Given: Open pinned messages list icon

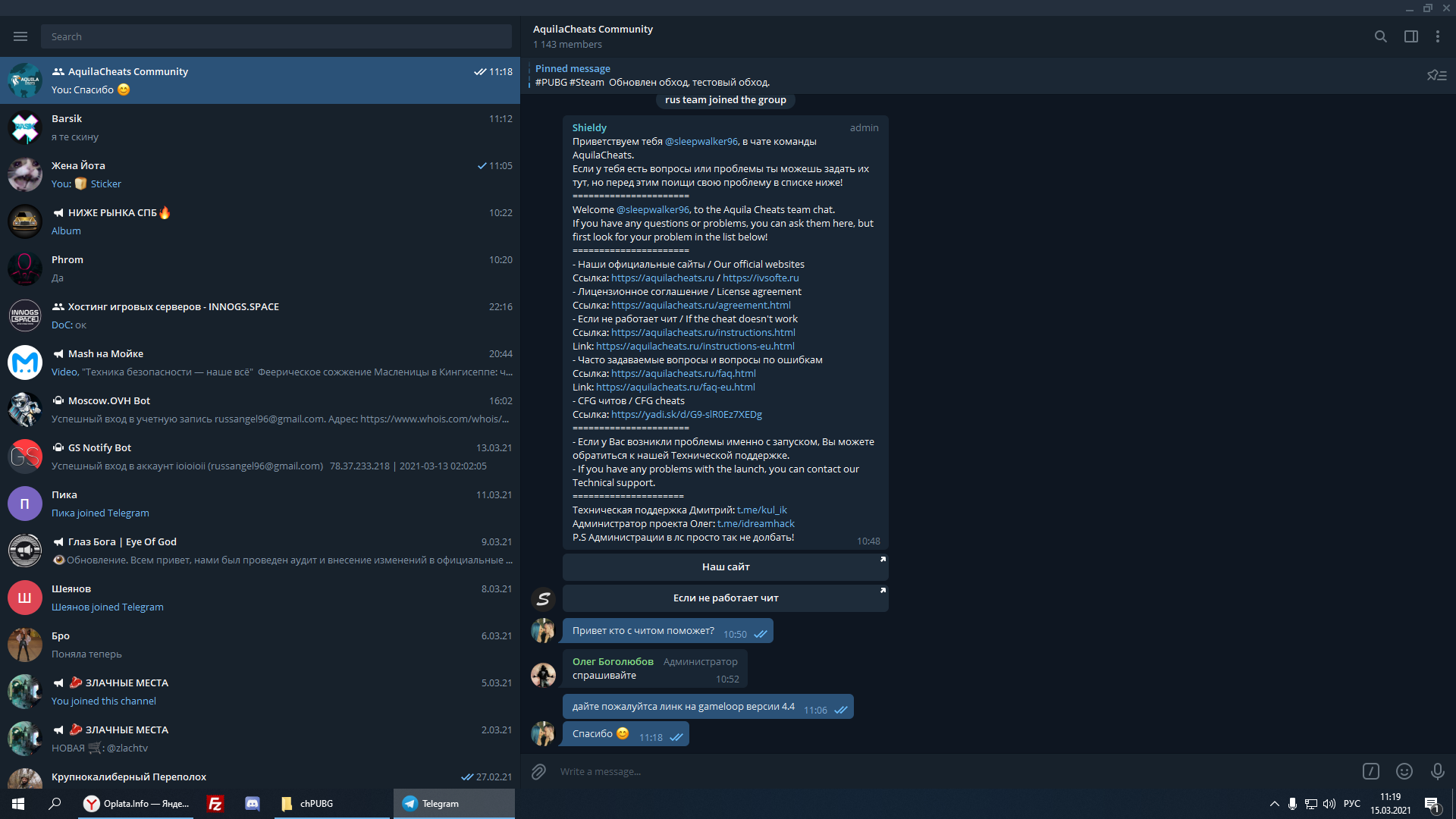Looking at the screenshot, I should (1436, 75).
